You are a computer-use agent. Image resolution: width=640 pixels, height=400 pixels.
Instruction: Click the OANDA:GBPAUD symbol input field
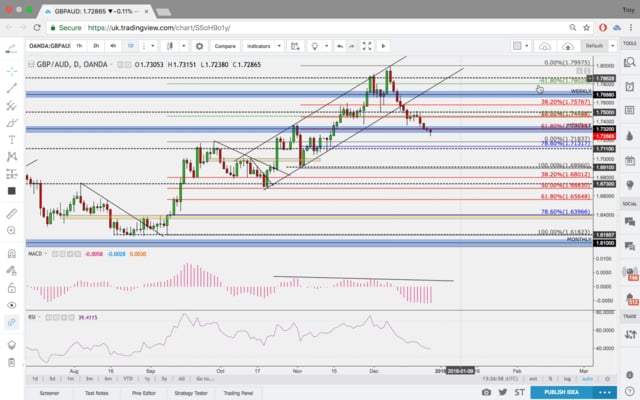coord(50,45)
